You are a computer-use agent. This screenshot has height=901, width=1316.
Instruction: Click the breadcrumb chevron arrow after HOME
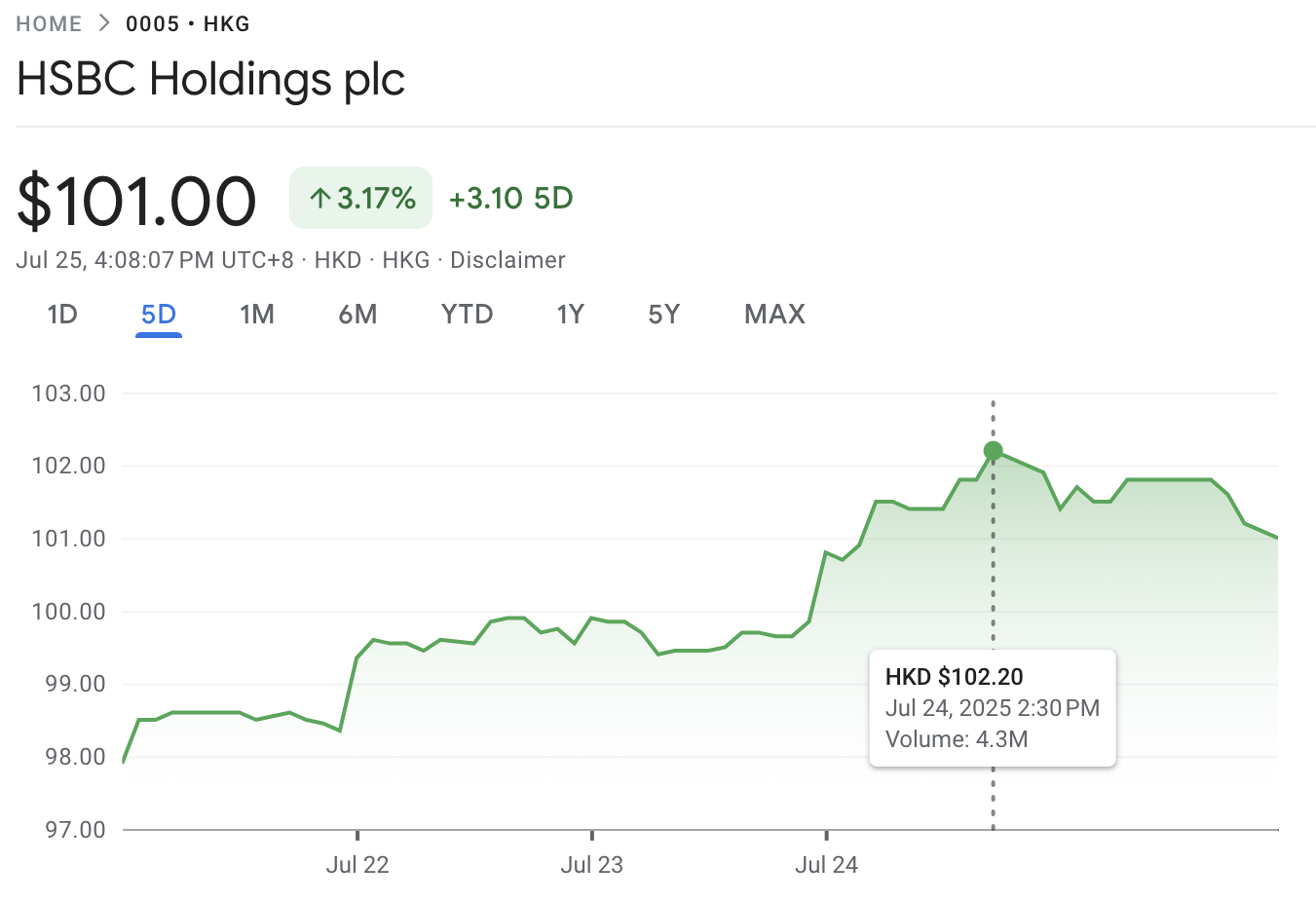coord(104,24)
